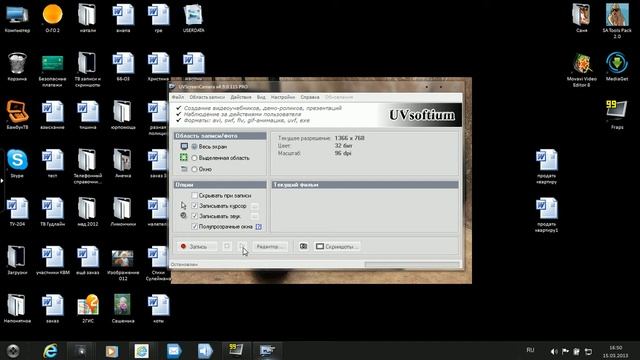Click the Остановлен status text
640x360 pixels.
[x=184, y=264]
